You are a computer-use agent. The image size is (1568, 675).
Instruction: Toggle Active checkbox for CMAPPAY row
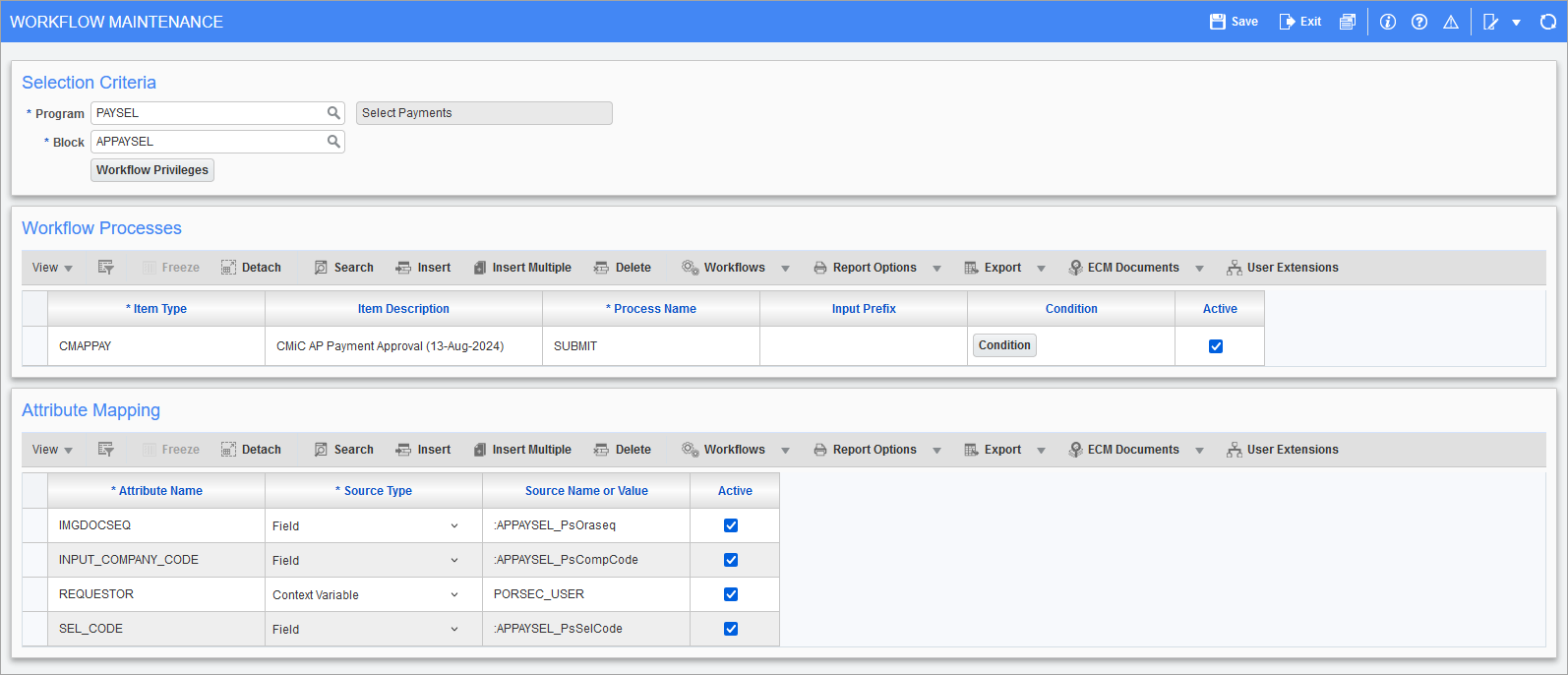click(x=1216, y=346)
